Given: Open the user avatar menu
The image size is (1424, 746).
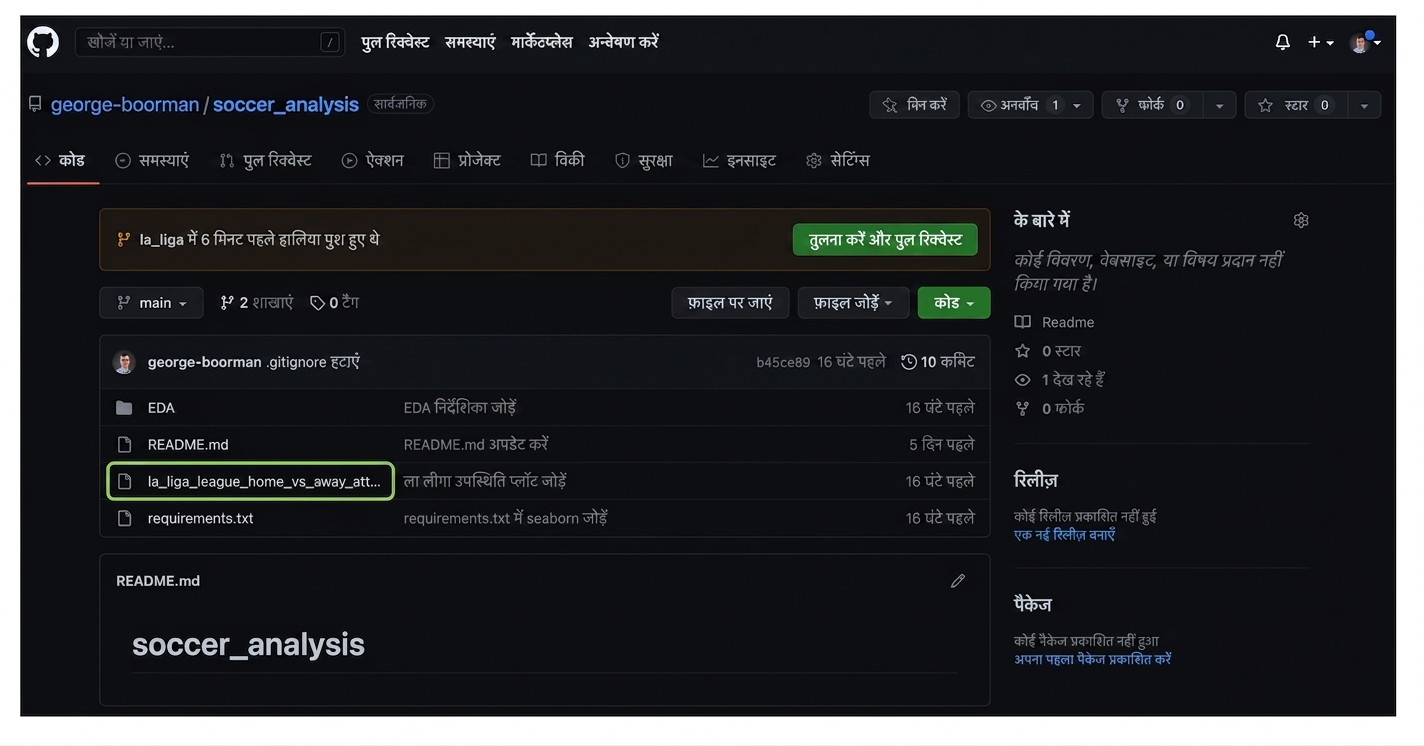Looking at the screenshot, I should pos(1365,42).
